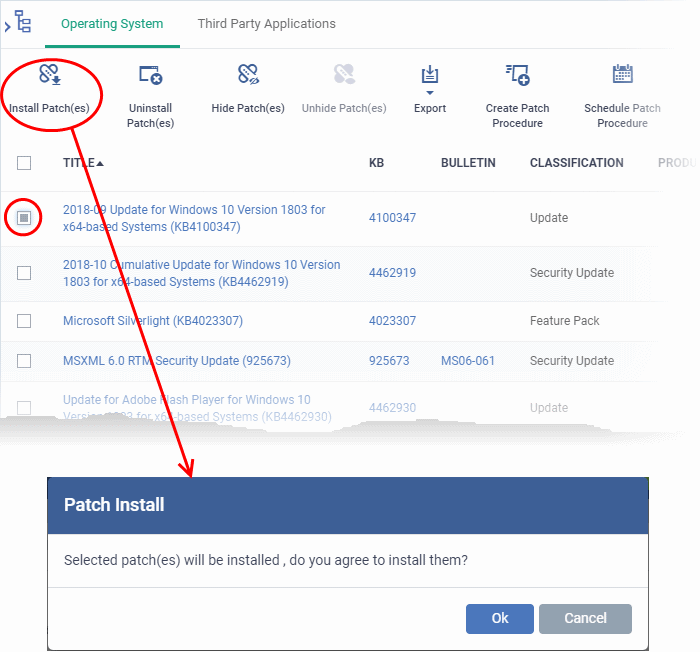Switch to Operating System tab
Viewport: 700px width, 652px height.
click(112, 24)
